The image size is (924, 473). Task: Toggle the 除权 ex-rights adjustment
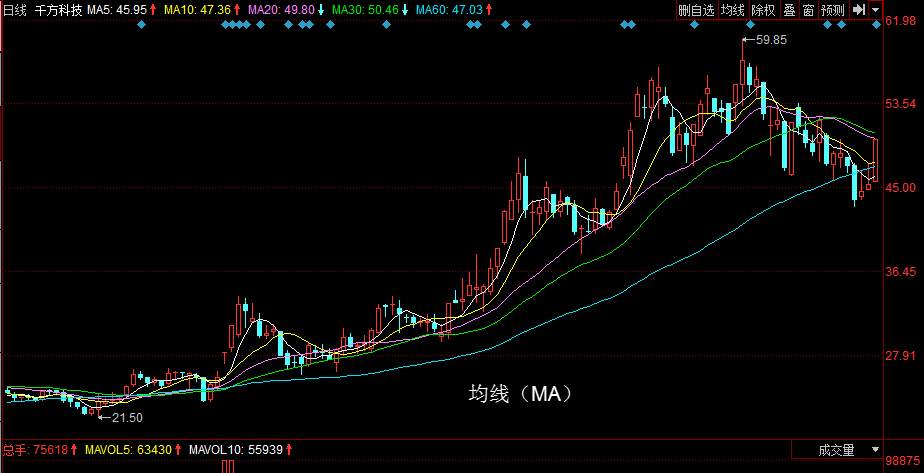(763, 10)
